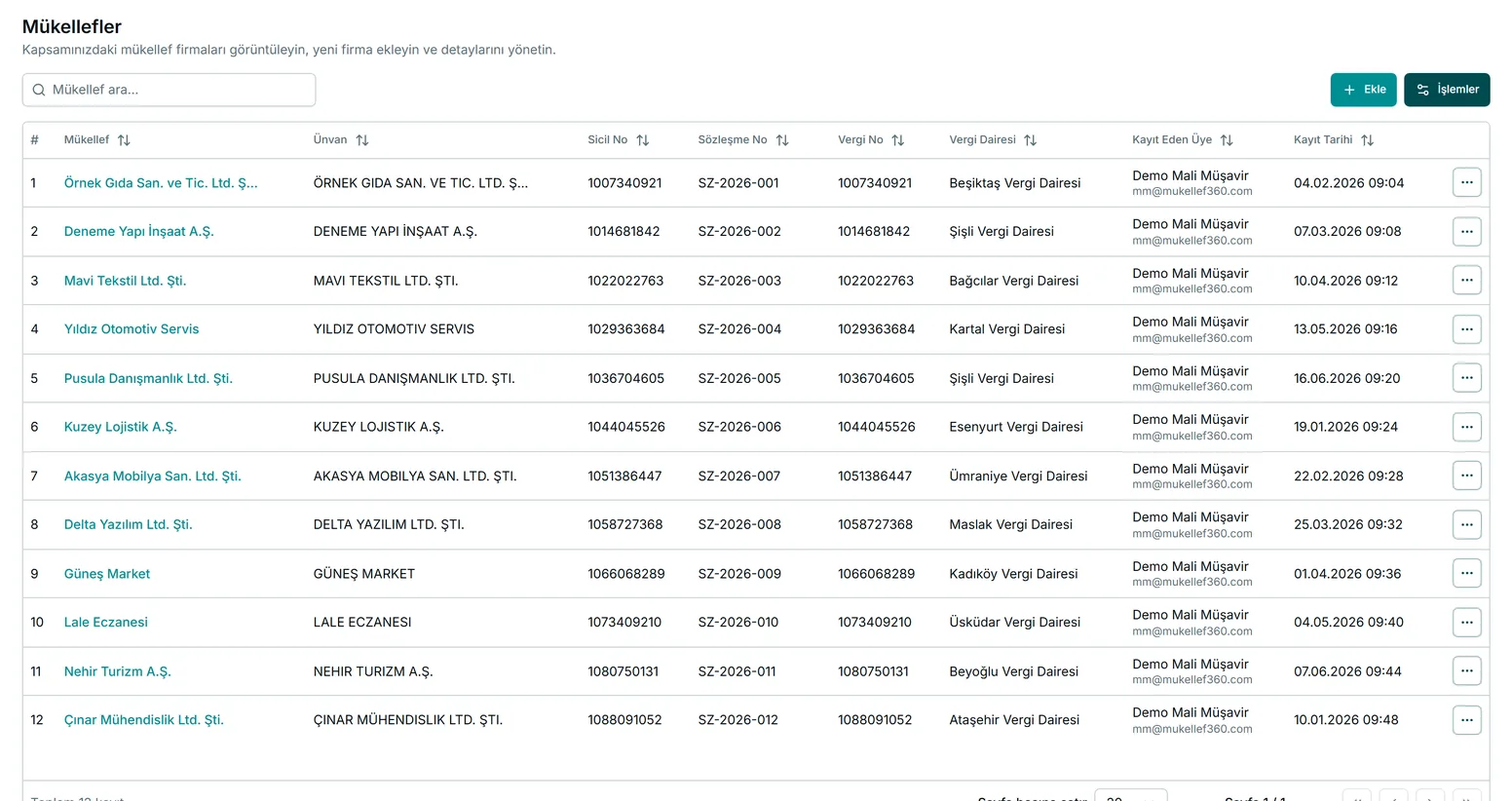Open Delta Yazılım Ltd. Şti. link
This screenshot has height=801, width=1512.
[129, 524]
